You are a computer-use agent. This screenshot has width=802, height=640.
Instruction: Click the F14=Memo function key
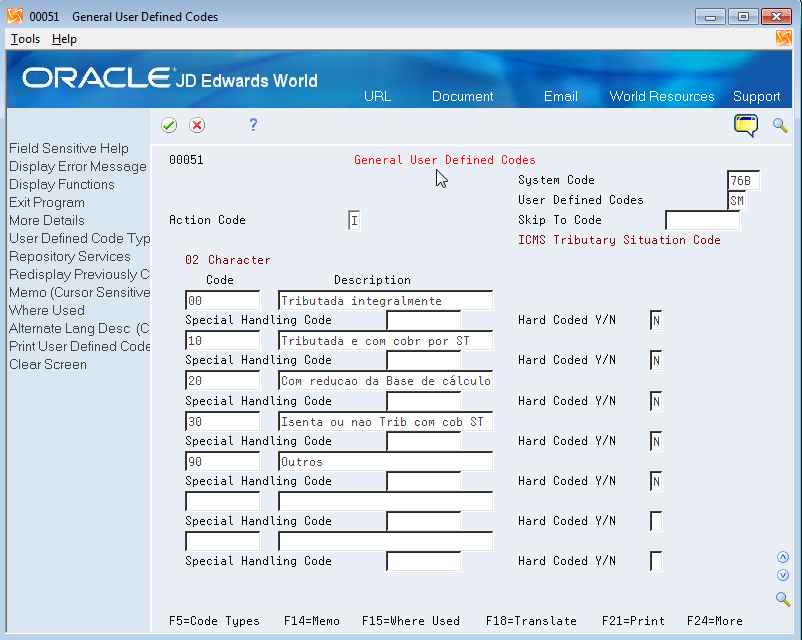pyautogui.click(x=311, y=621)
